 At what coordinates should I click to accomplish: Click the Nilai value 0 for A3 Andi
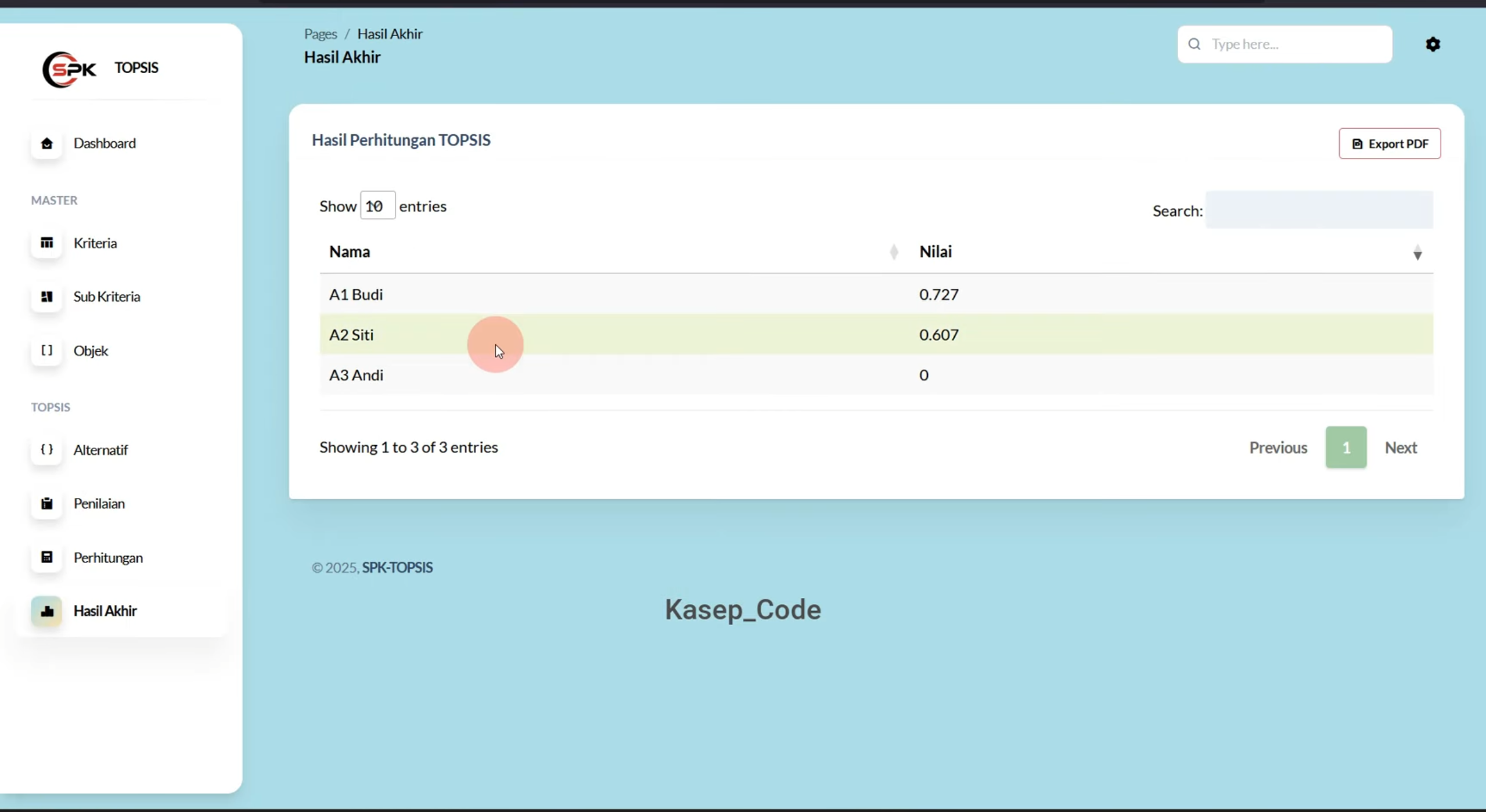[x=923, y=375]
